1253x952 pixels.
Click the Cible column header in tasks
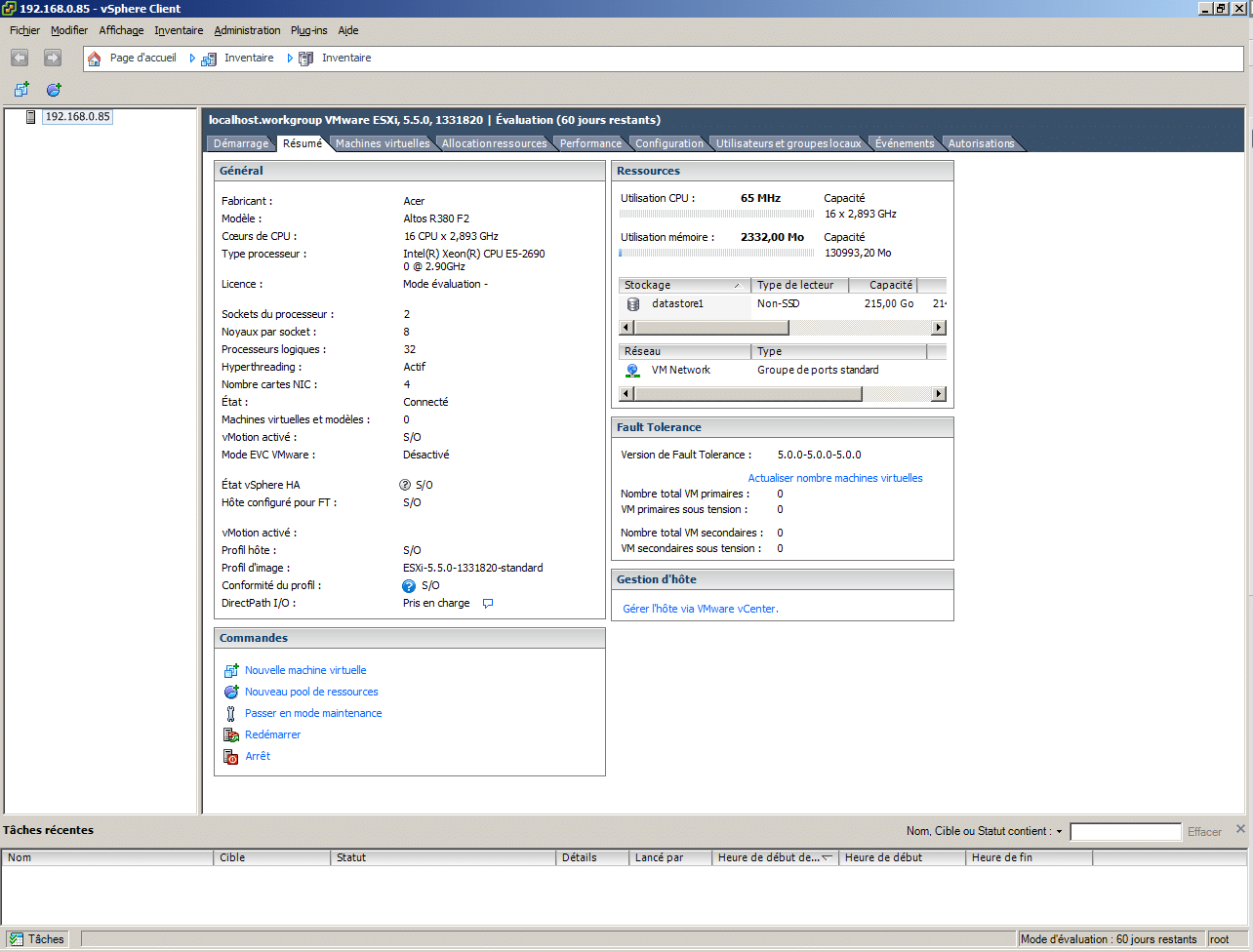click(272, 858)
